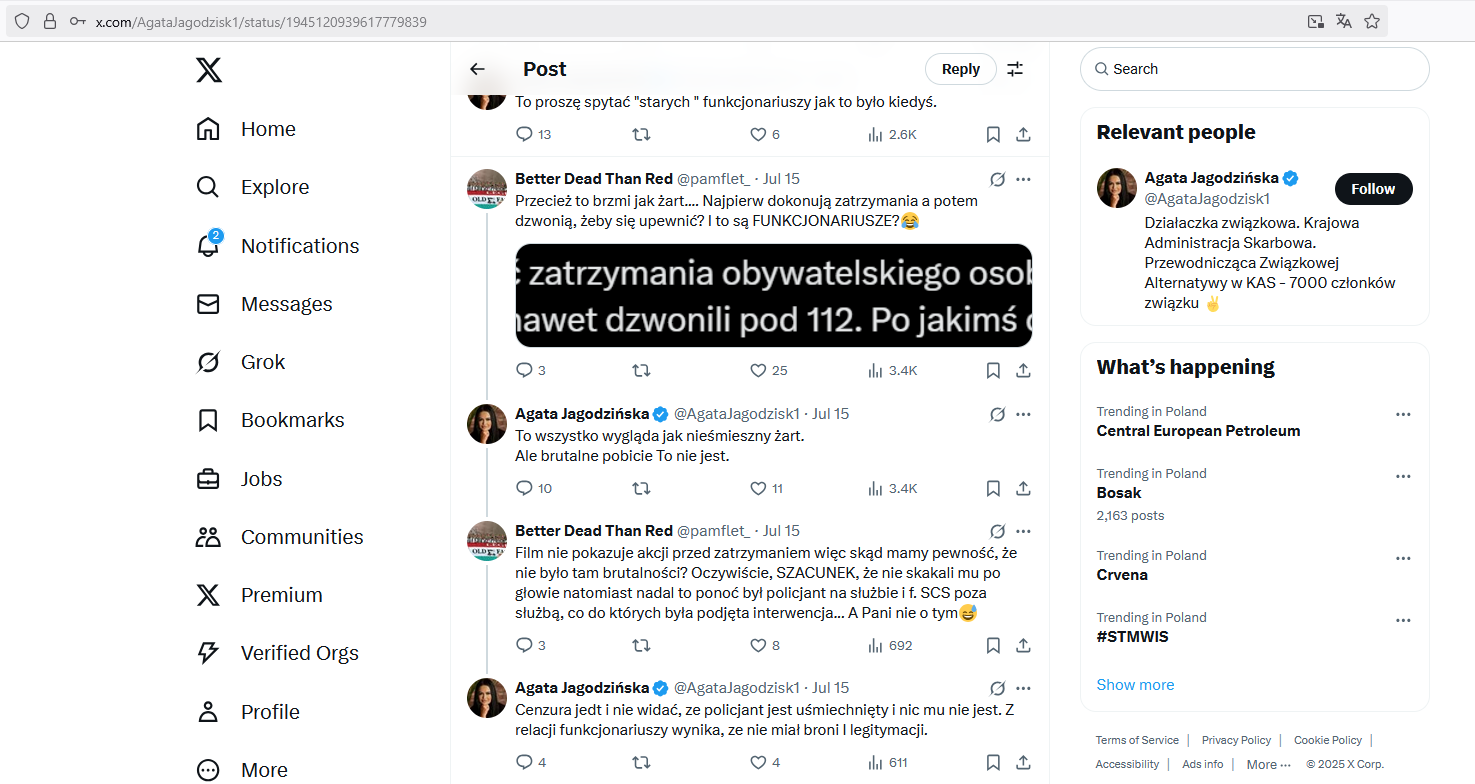The width and height of the screenshot is (1475, 784).
Task: Click Show more under What's happening
Action: (x=1135, y=685)
